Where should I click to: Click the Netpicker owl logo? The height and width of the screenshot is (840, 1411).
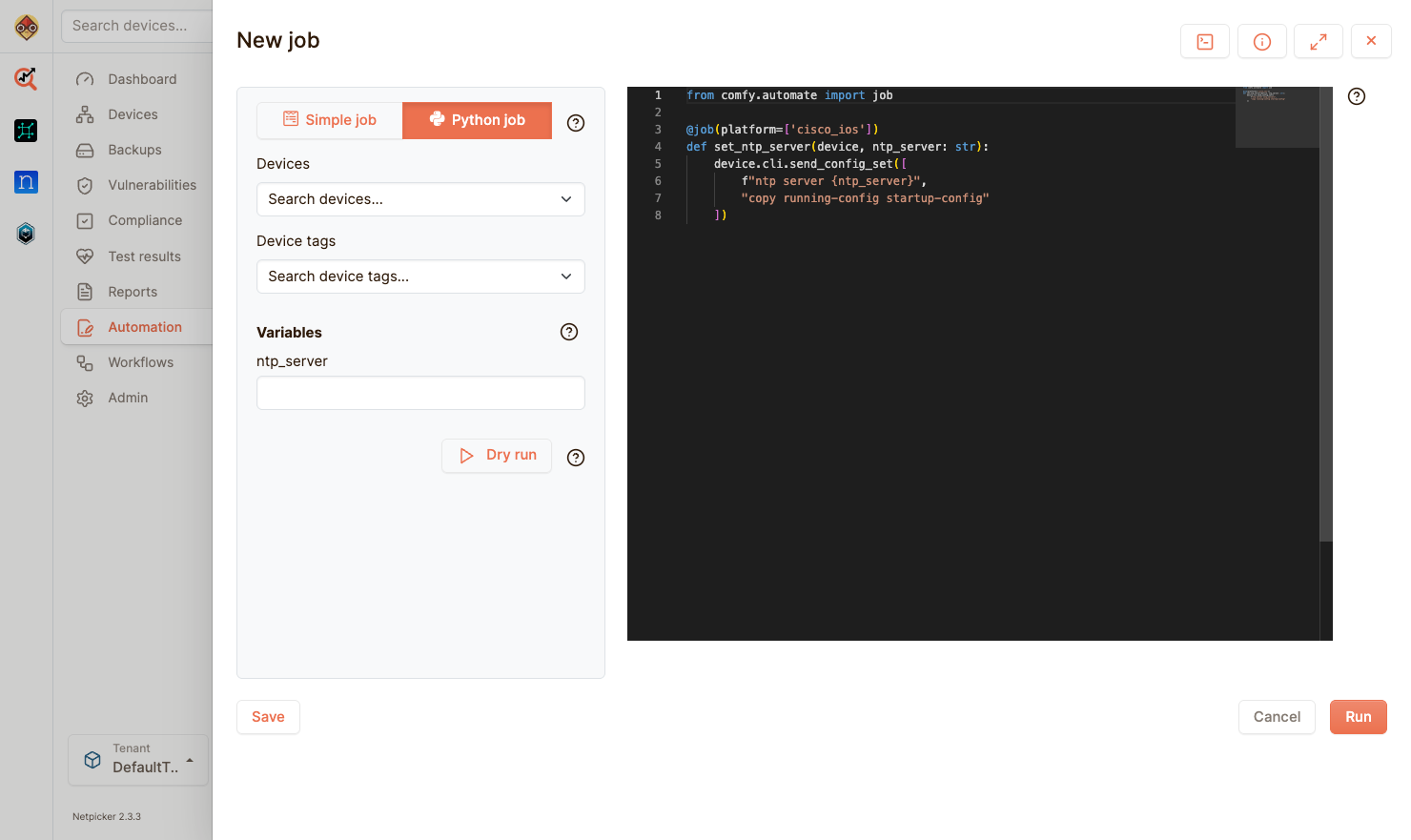[x=27, y=28]
